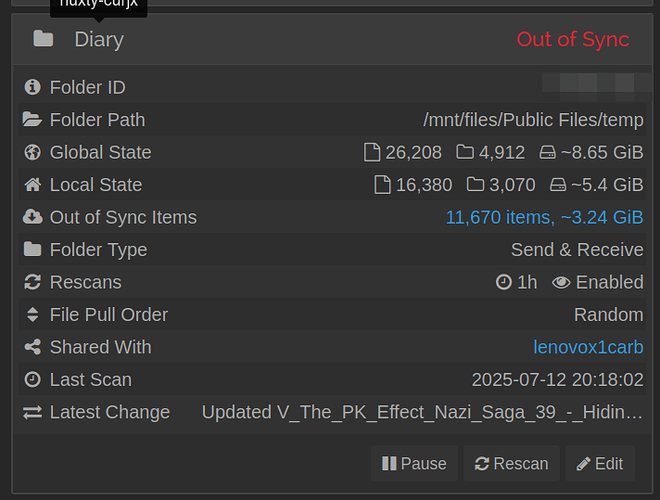Click the arrows icon beside Latest Change
This screenshot has width=660, height=500.
pos(32,412)
